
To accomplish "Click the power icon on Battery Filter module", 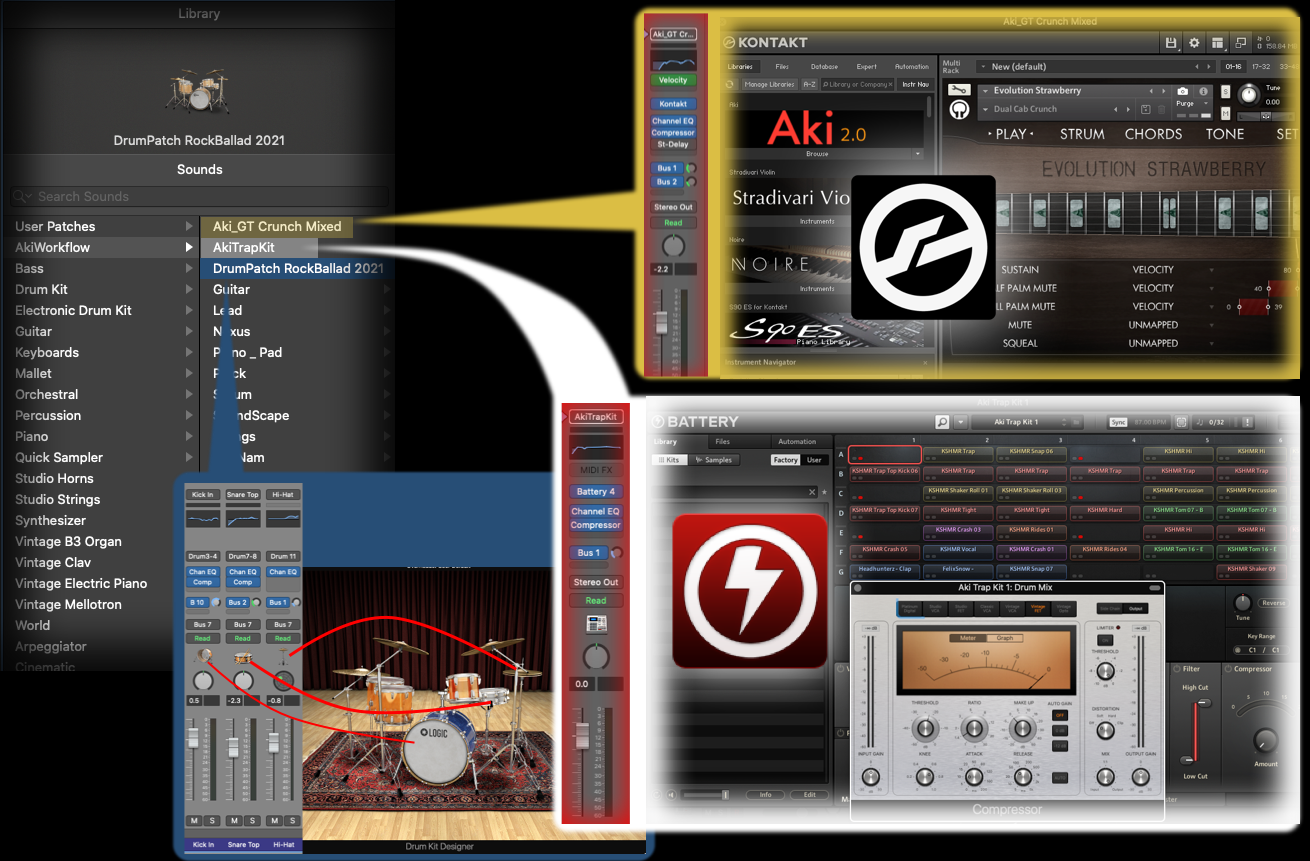I will pyautogui.click(x=1177, y=669).
